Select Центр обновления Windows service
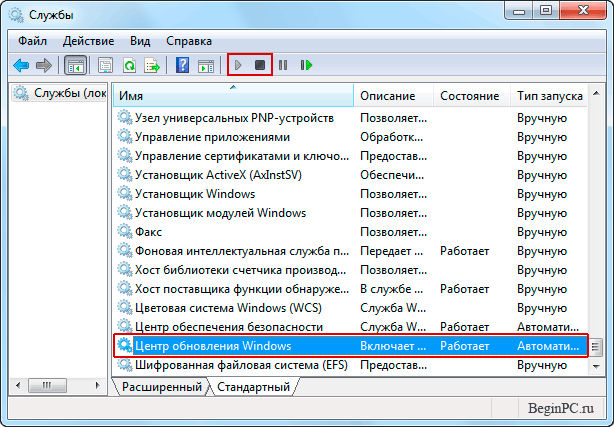The height and width of the screenshot is (427, 614). tap(351, 346)
